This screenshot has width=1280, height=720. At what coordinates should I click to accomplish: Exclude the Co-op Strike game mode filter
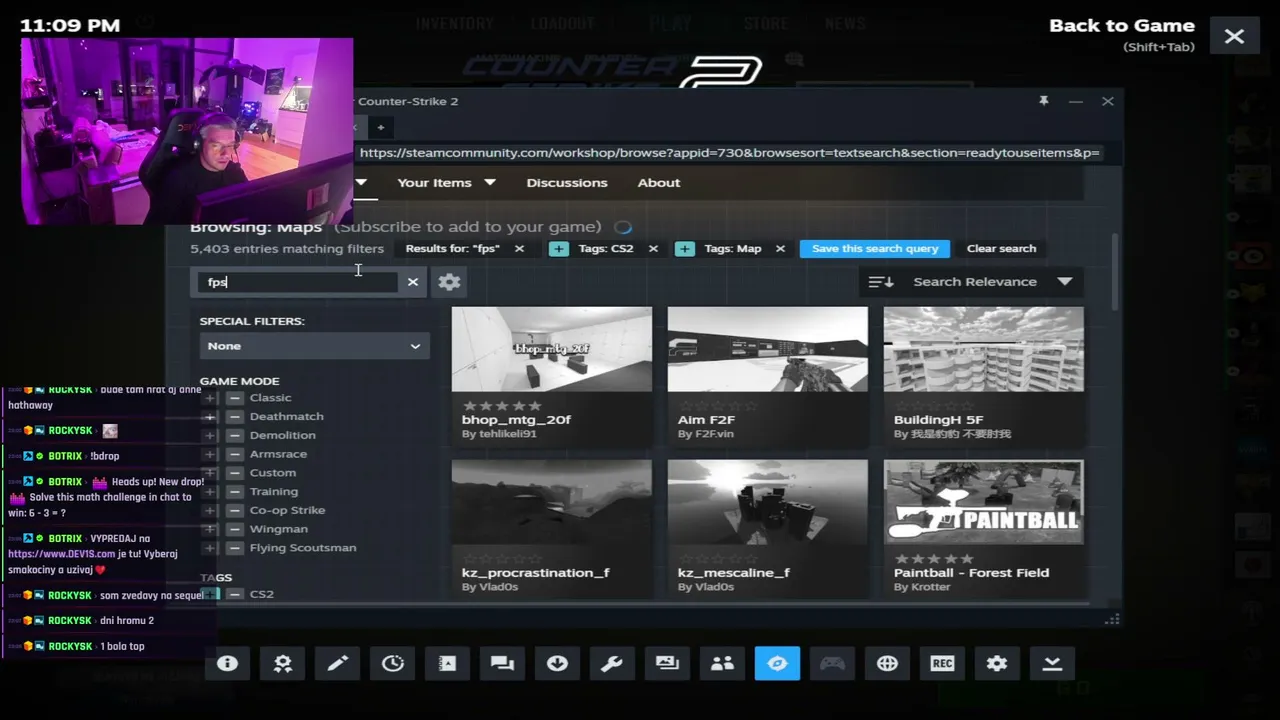coord(234,510)
